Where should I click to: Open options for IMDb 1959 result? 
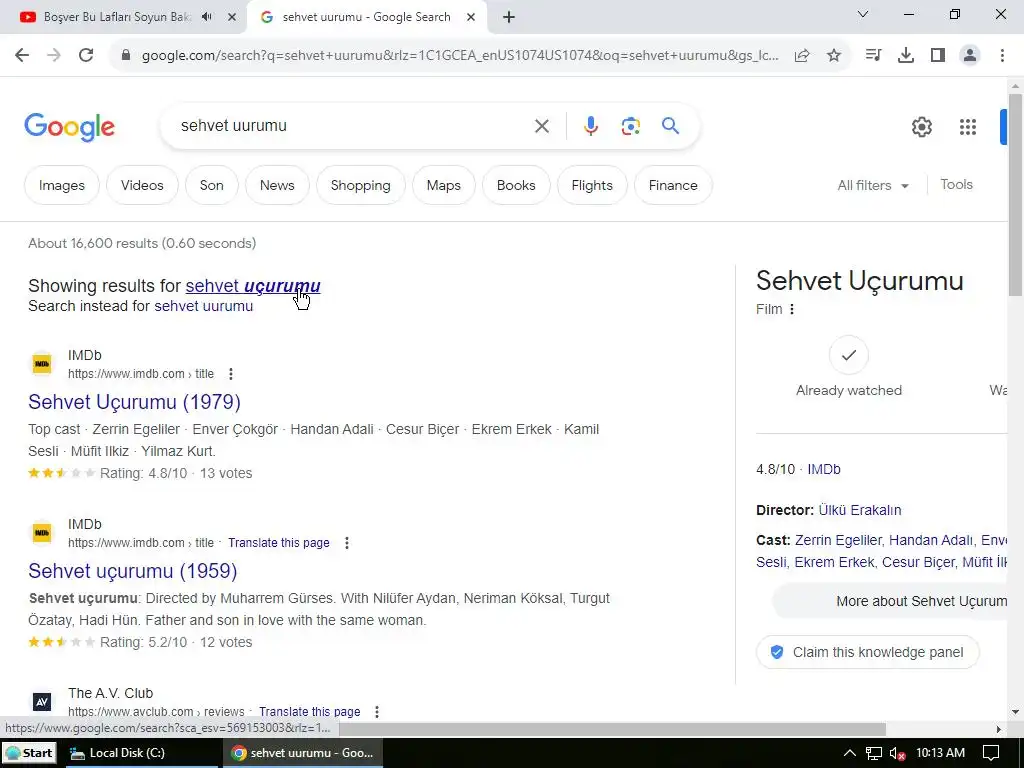coord(347,543)
